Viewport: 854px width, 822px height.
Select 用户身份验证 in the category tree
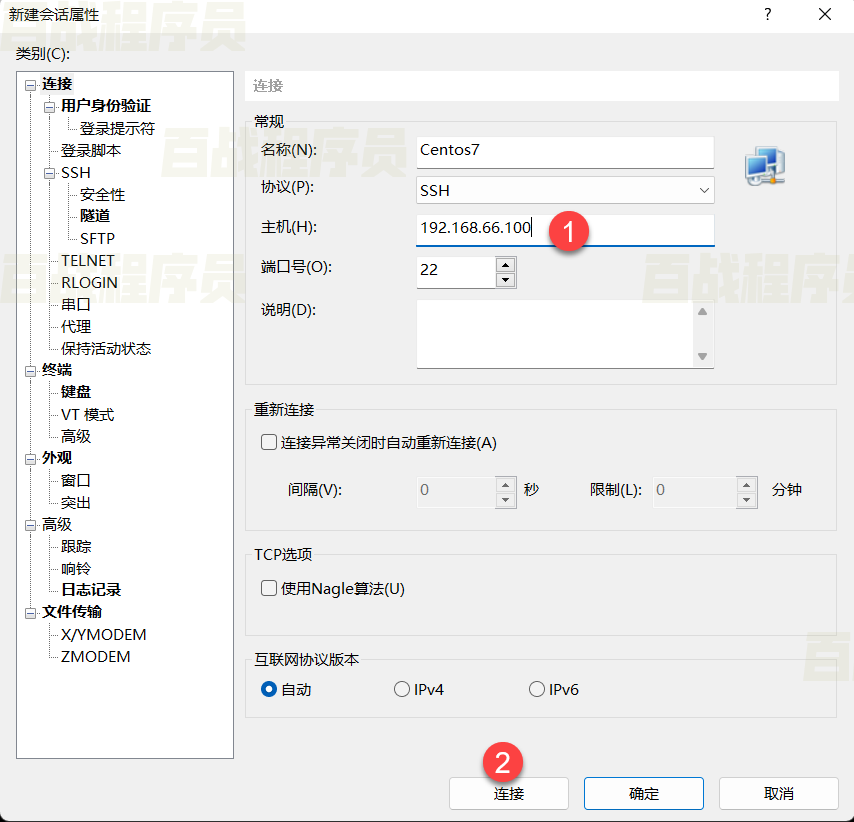click(106, 106)
